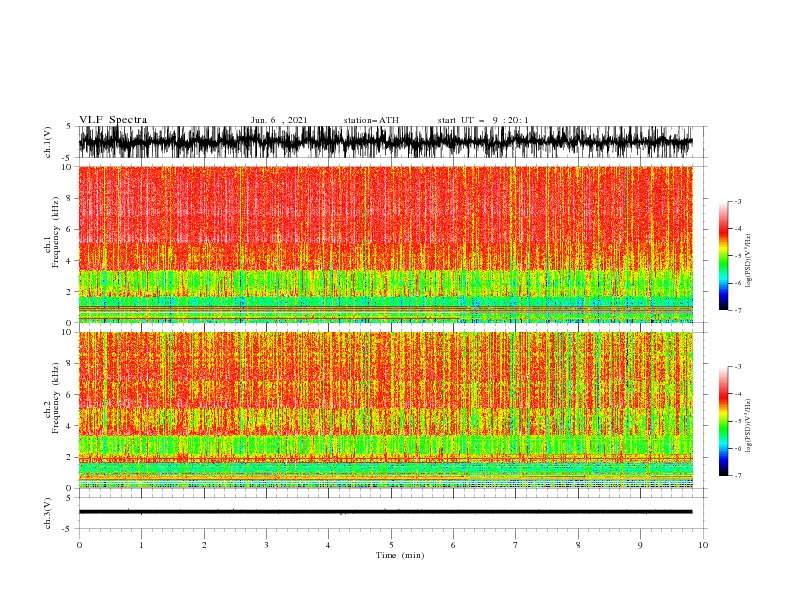This screenshot has width=792, height=612.
Task: Click the ch.1 PSD color bar
Action: coord(723,256)
